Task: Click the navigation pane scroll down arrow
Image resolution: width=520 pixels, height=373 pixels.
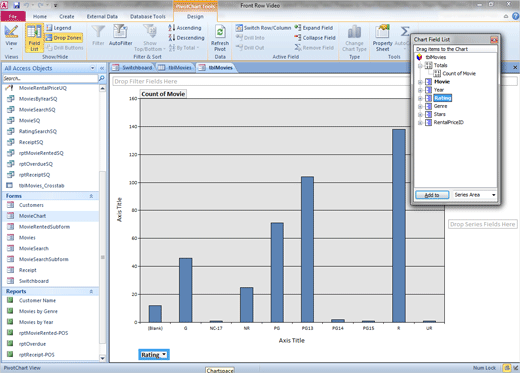Action: click(102, 358)
